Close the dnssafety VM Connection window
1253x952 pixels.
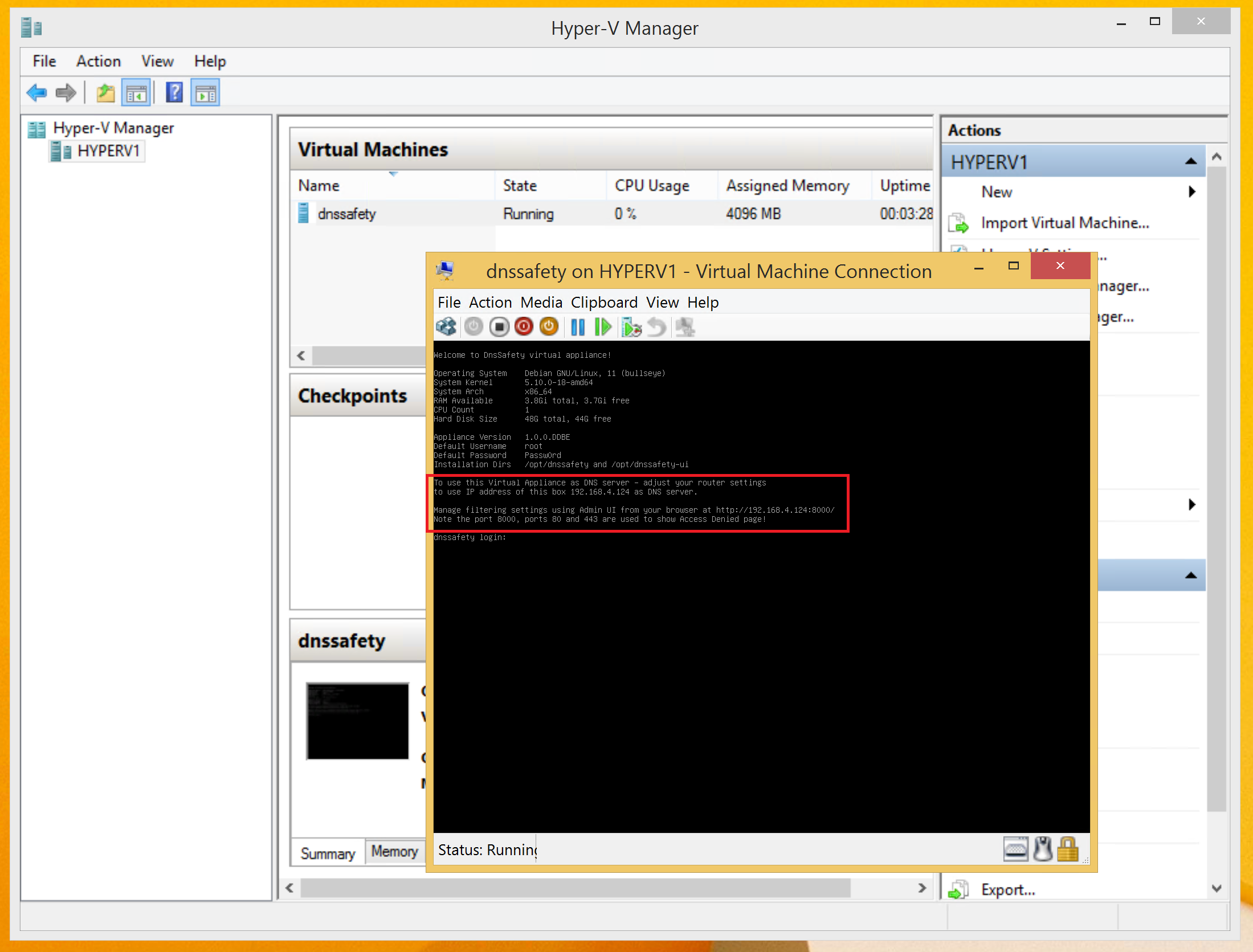(1060, 265)
